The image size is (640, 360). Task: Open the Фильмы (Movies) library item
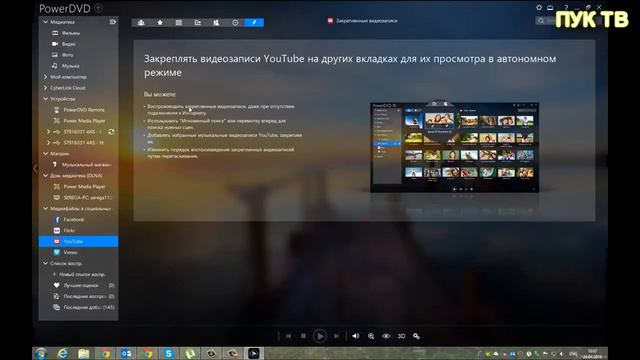point(71,33)
